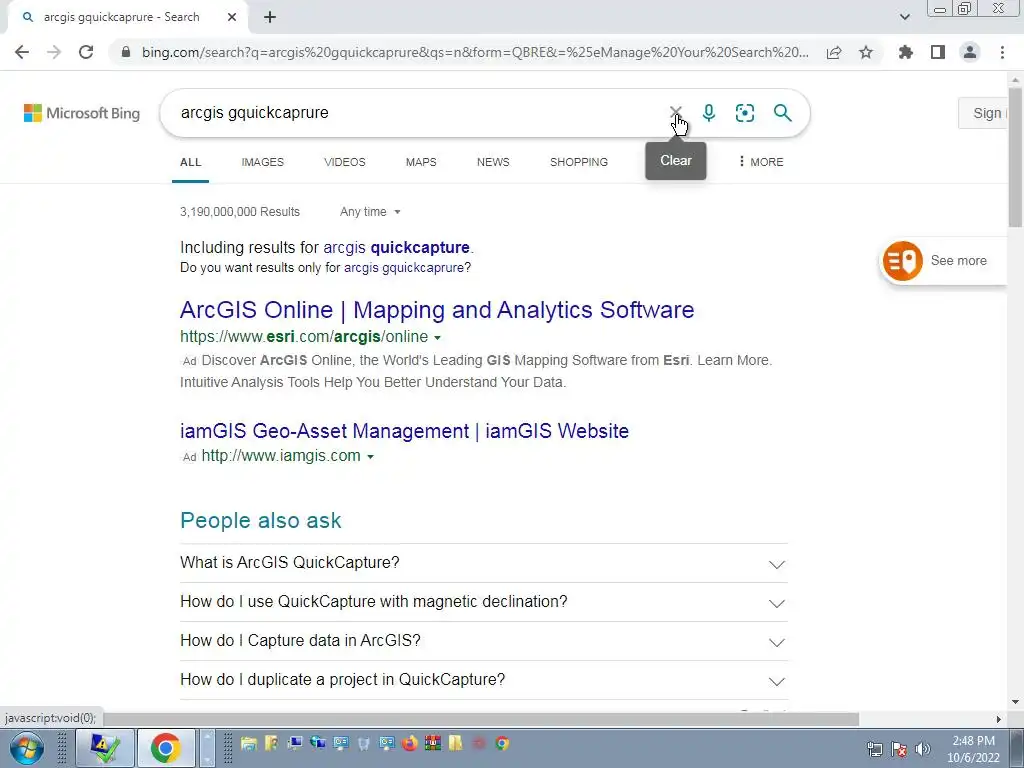This screenshot has height=768, width=1024.
Task: Click See more label on side widget
Action: point(958,261)
